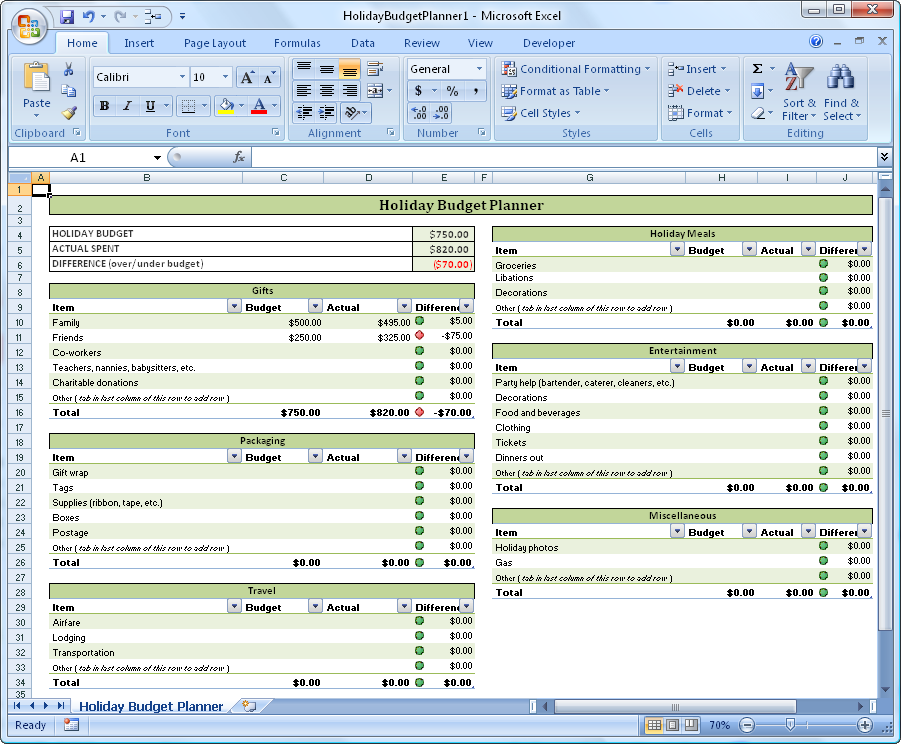901x744 pixels.
Task: Switch to Page Layout view in status bar
Action: [x=672, y=725]
